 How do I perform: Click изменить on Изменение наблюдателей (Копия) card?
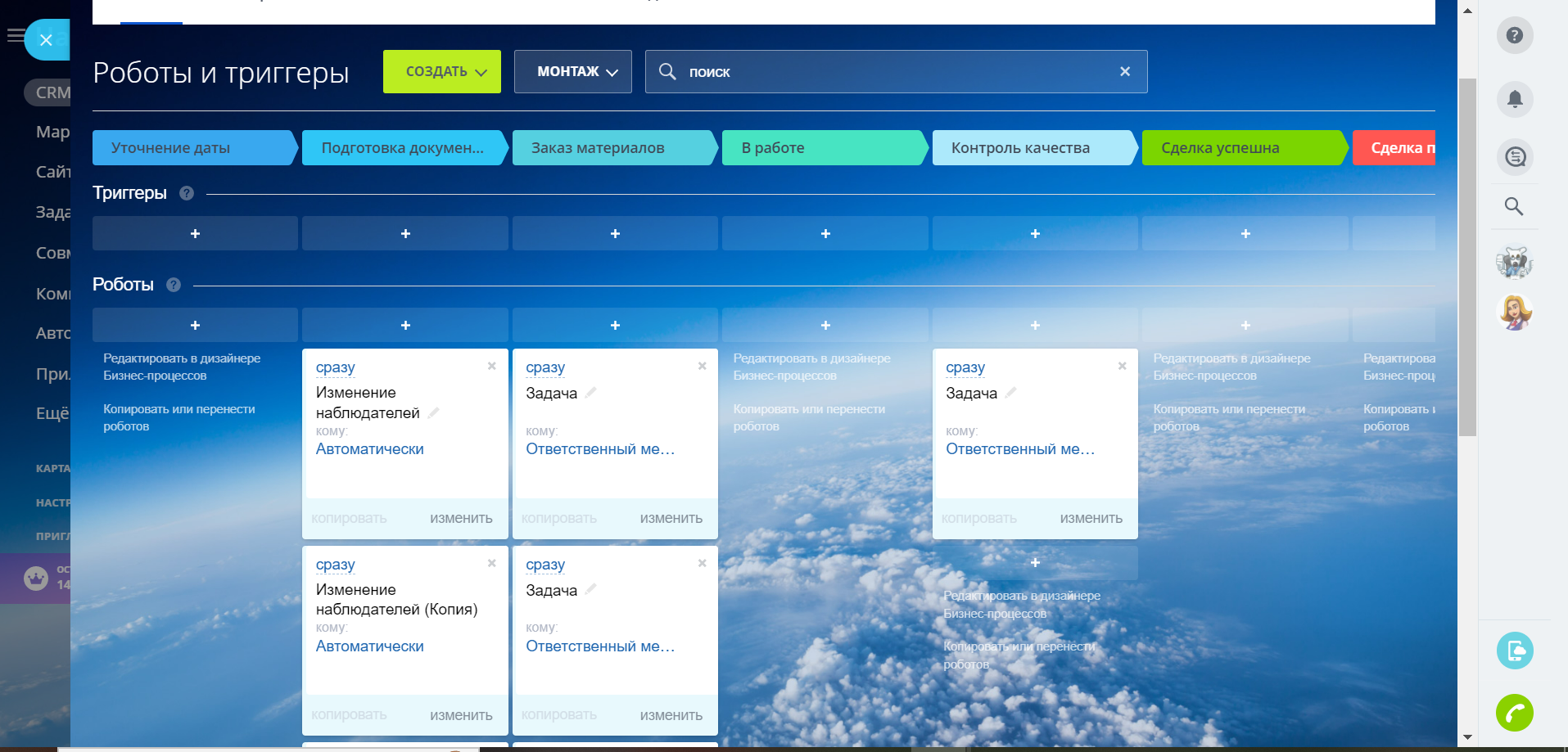click(461, 715)
